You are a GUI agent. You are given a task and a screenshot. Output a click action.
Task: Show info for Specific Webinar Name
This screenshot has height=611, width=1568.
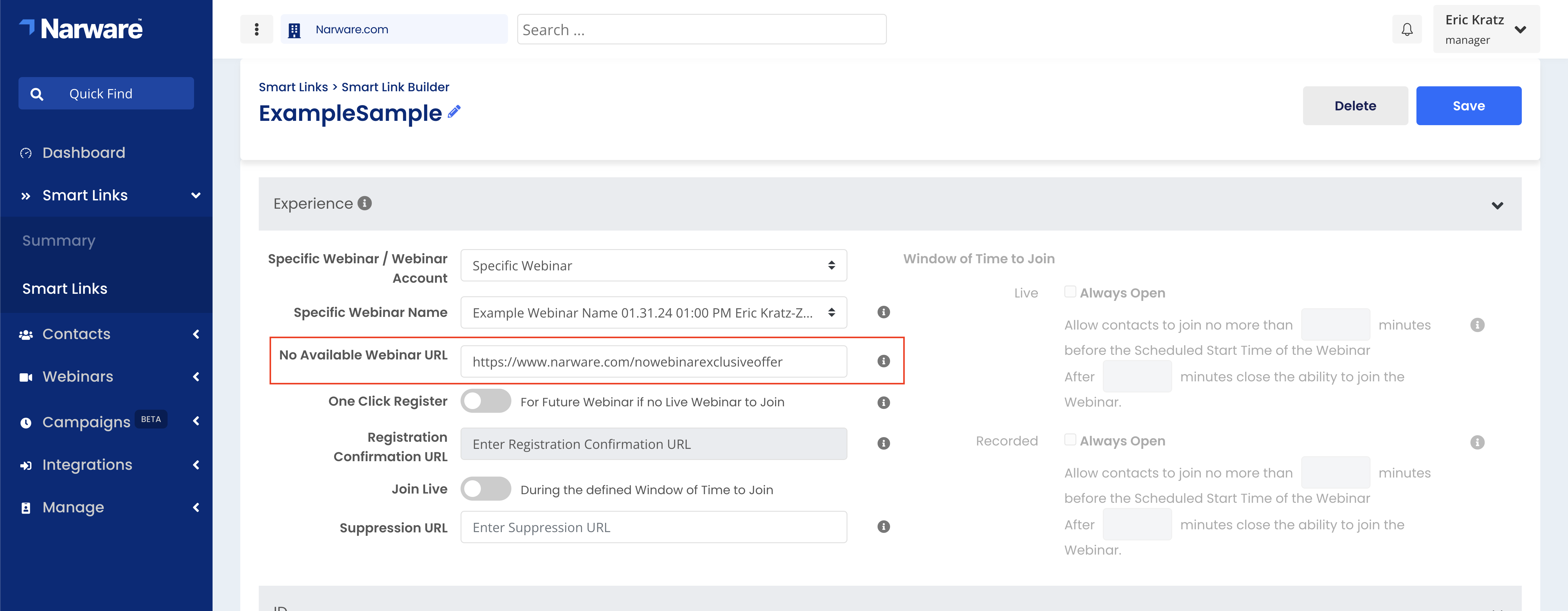[x=884, y=313]
